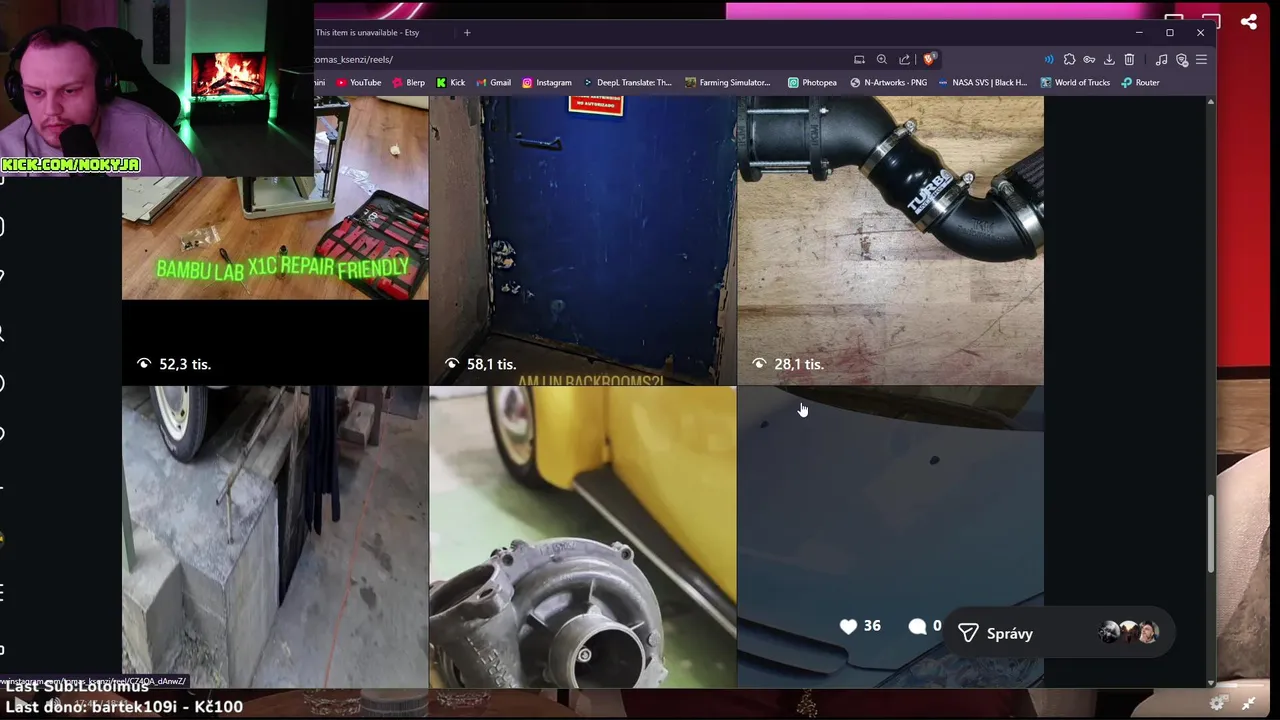
Task: Click the eye views icon reading 58,1 tis.
Action: pyautogui.click(x=452, y=364)
